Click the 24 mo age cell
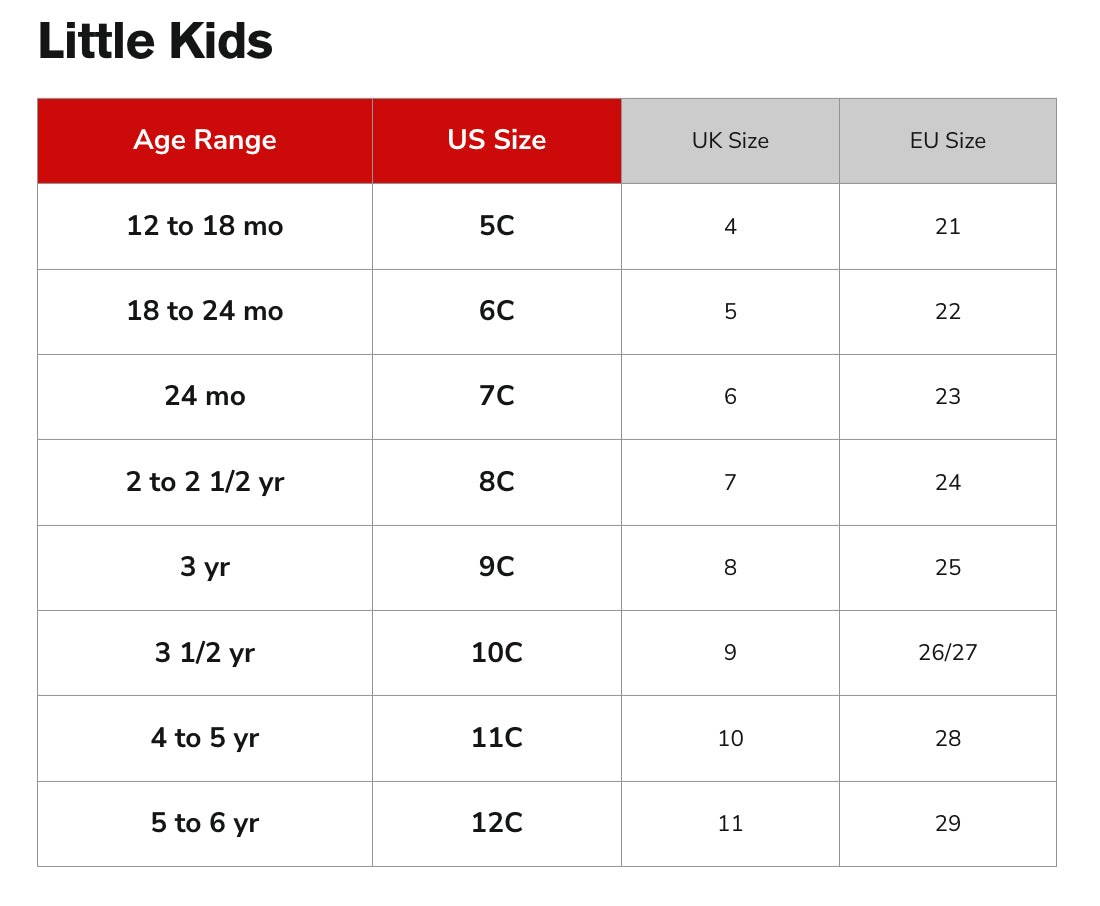This screenshot has width=1100, height=906. (205, 396)
